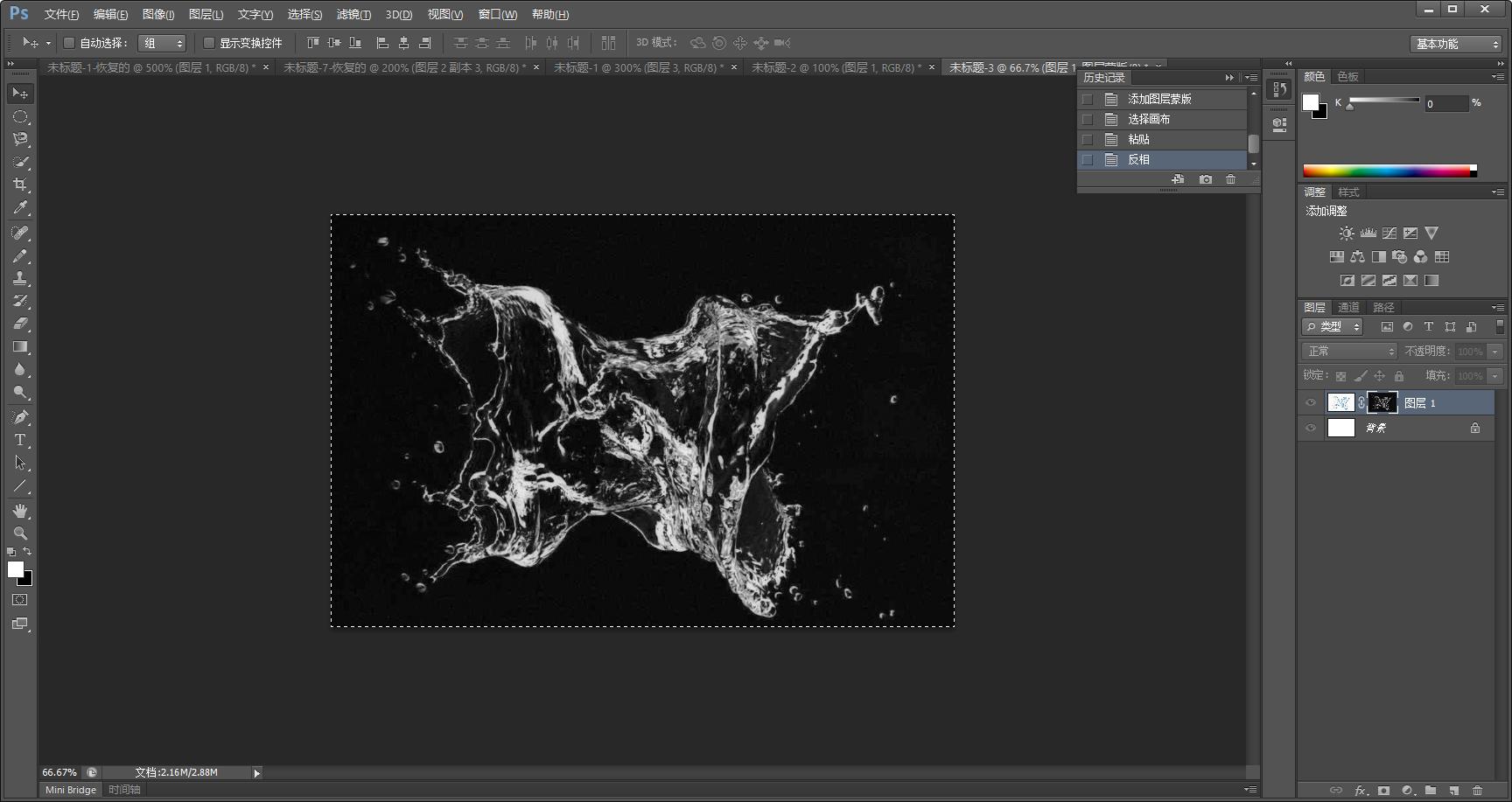Screen dimensions: 1512x802
Task: Select the Zoom tool in toolbar
Action: click(x=20, y=534)
